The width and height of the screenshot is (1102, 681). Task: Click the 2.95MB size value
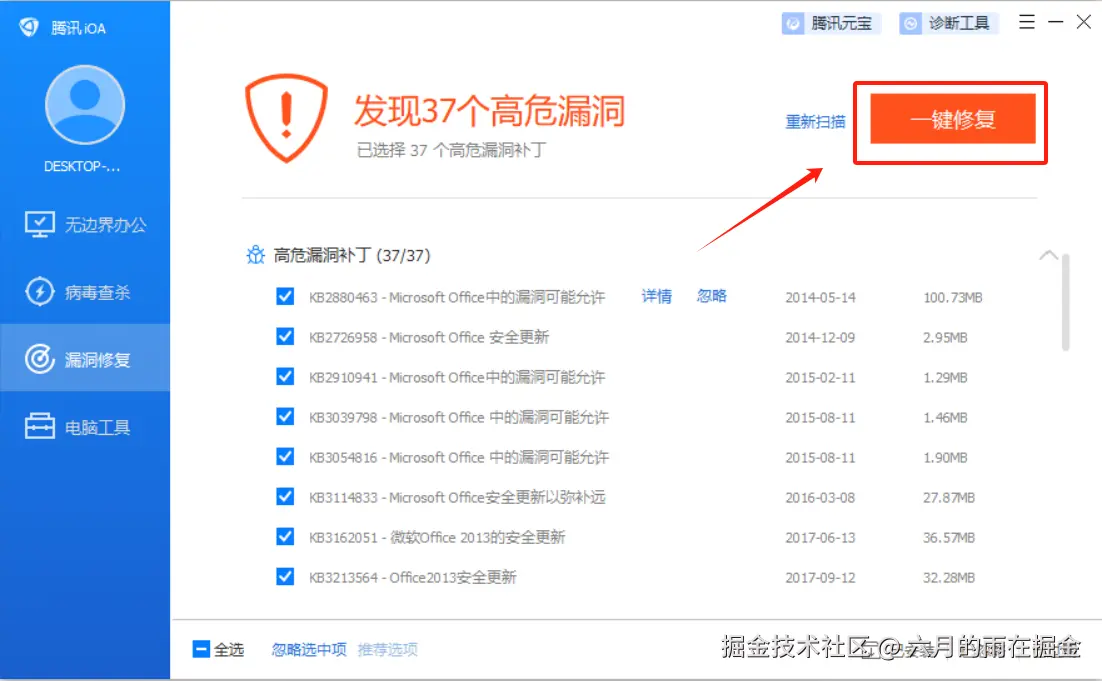tap(945, 337)
